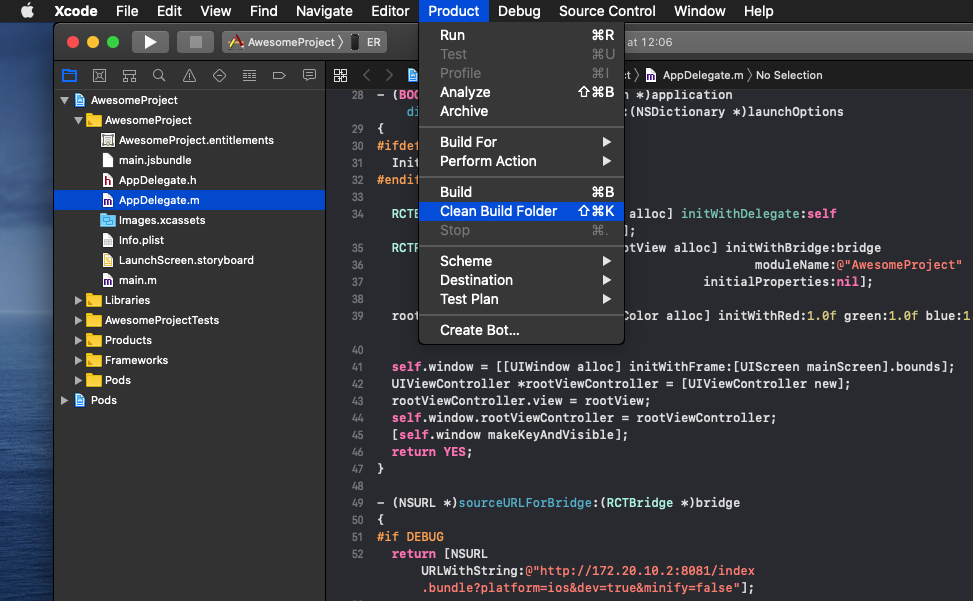973x601 pixels.
Task: Open the Edit menu
Action: [169, 11]
